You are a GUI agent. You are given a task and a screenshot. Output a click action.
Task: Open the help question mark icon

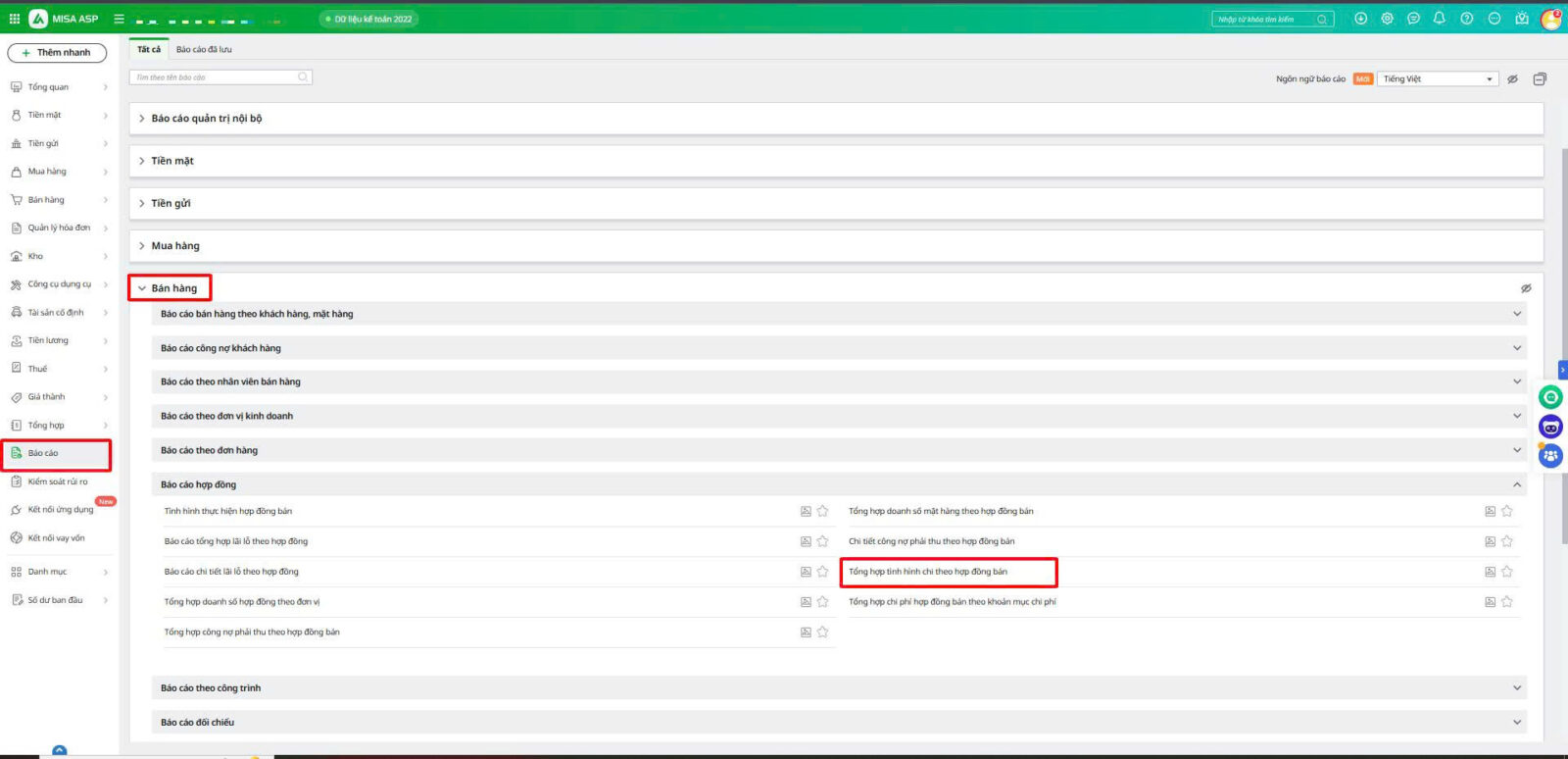(x=1466, y=19)
